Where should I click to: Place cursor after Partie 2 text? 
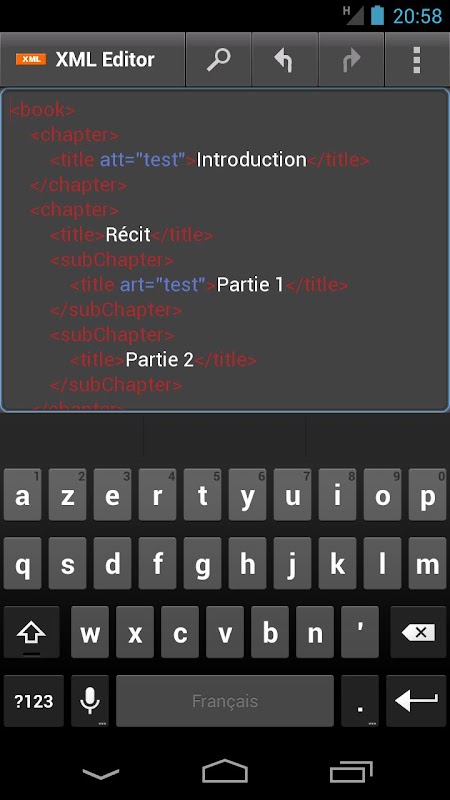[194, 360]
